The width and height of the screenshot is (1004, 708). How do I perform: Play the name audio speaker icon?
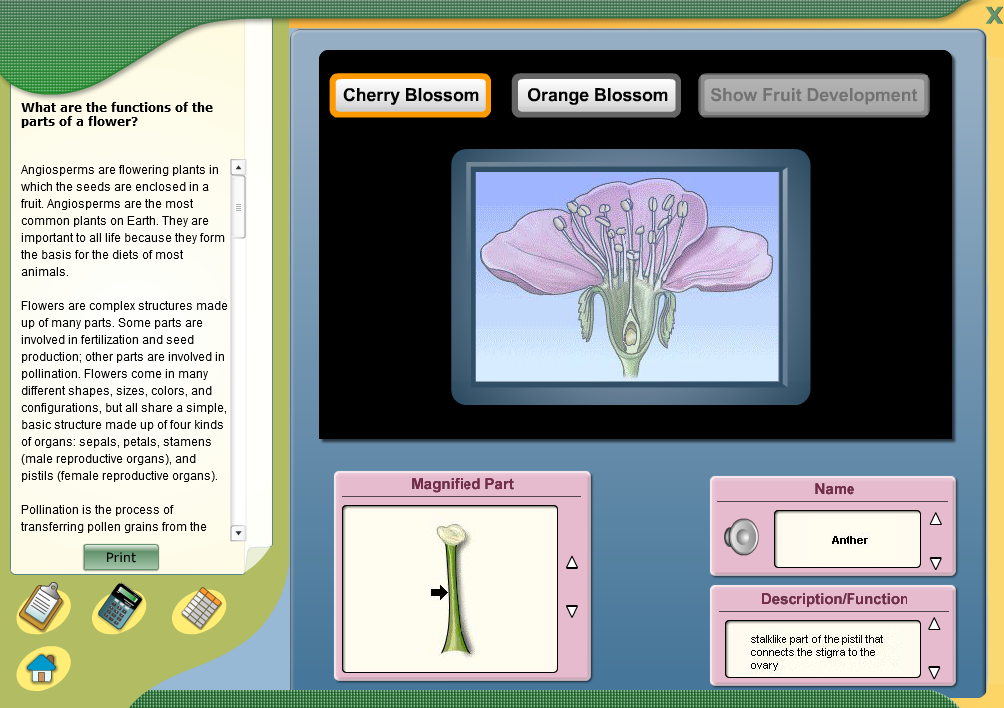coord(741,537)
